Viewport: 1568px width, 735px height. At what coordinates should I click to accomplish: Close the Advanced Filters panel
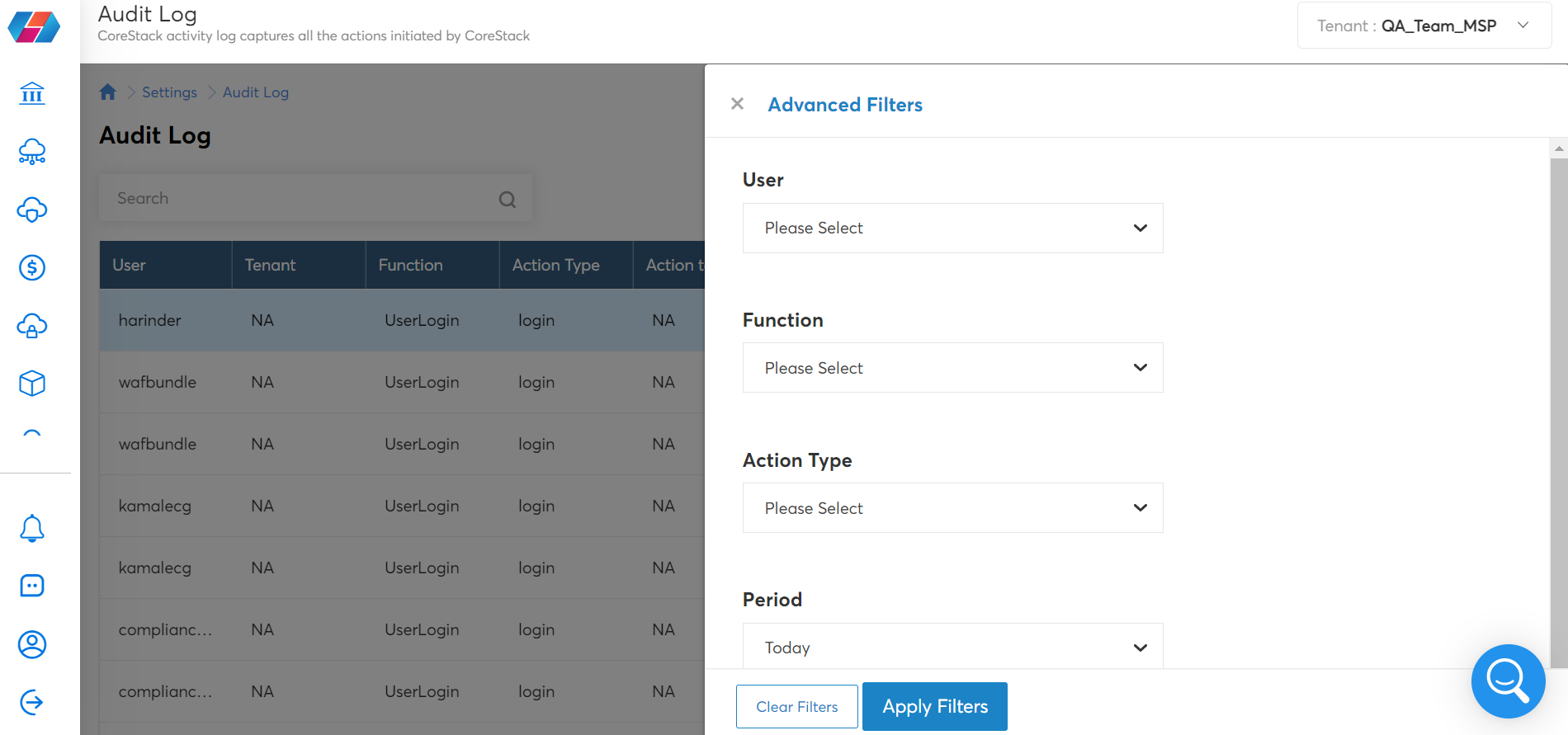click(737, 104)
